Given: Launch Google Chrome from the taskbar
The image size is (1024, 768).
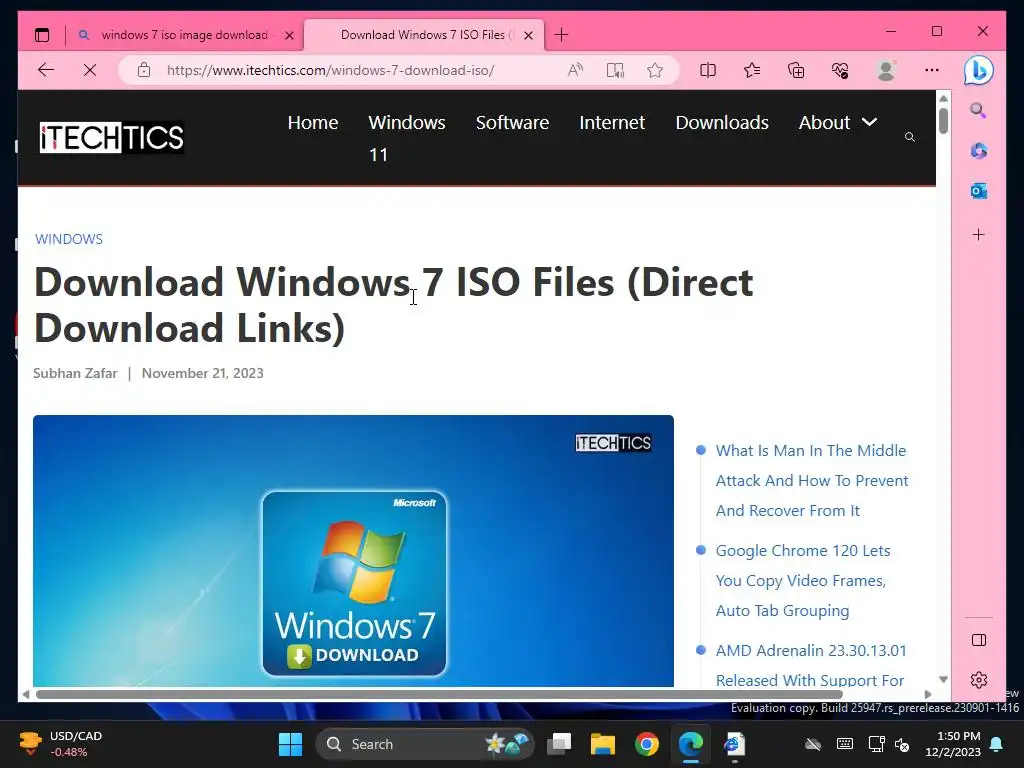Looking at the screenshot, I should (647, 744).
